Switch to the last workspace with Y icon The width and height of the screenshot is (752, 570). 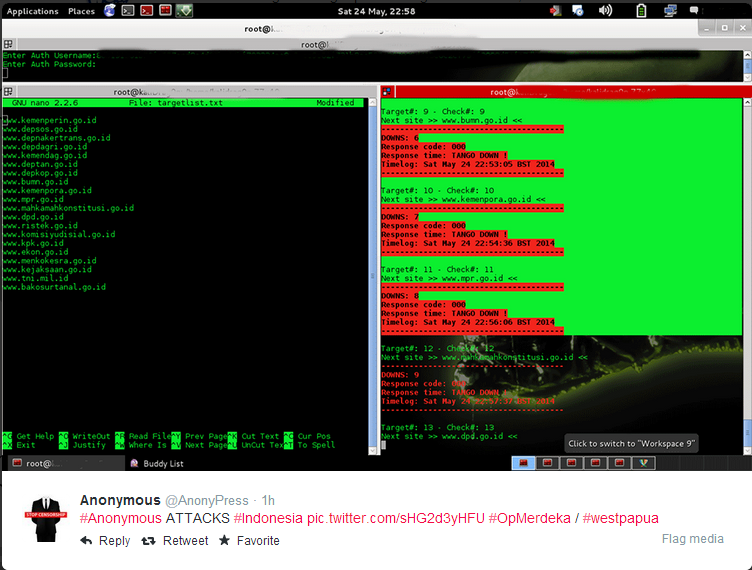(x=643, y=463)
